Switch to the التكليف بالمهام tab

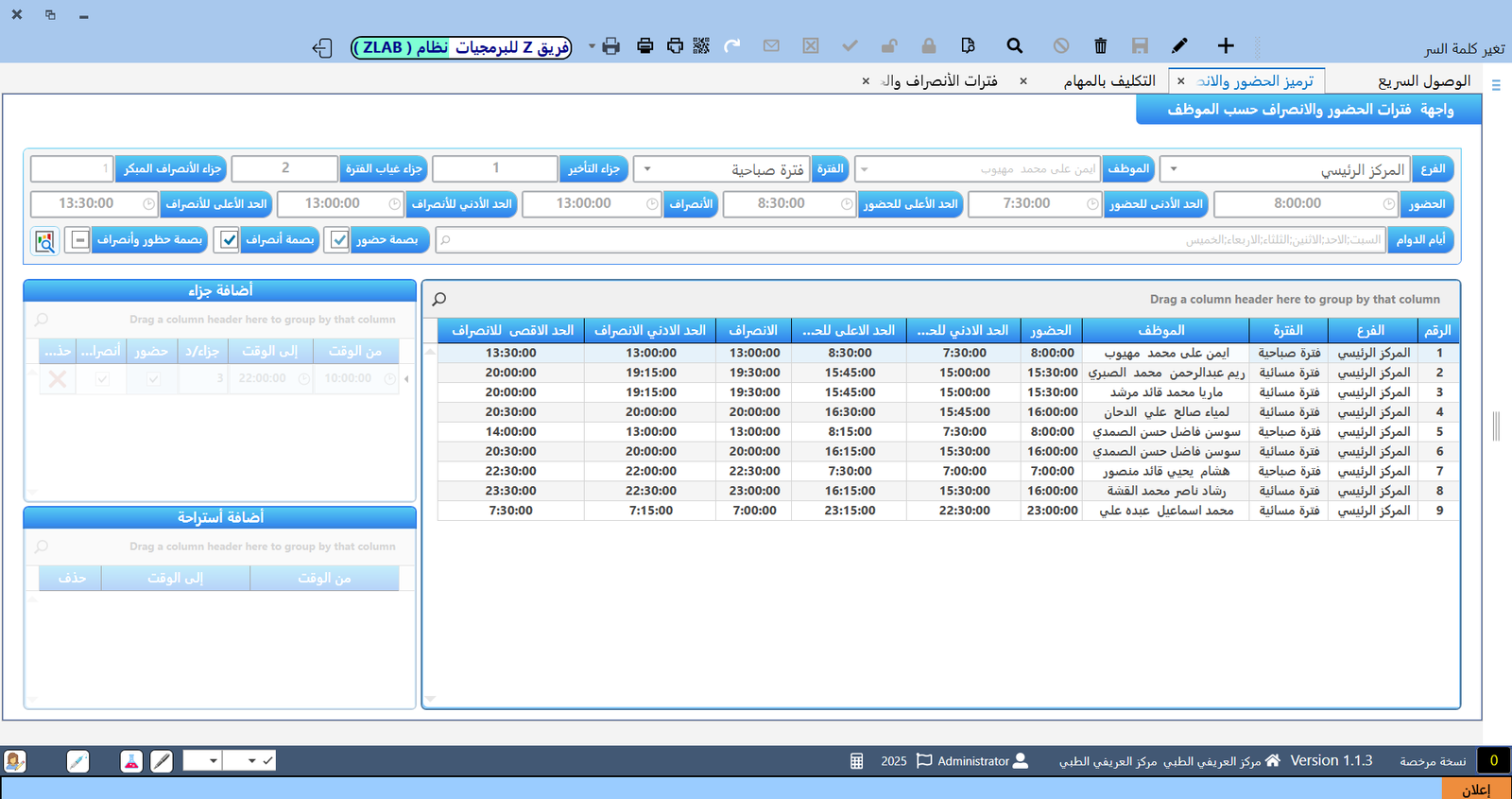1108,81
